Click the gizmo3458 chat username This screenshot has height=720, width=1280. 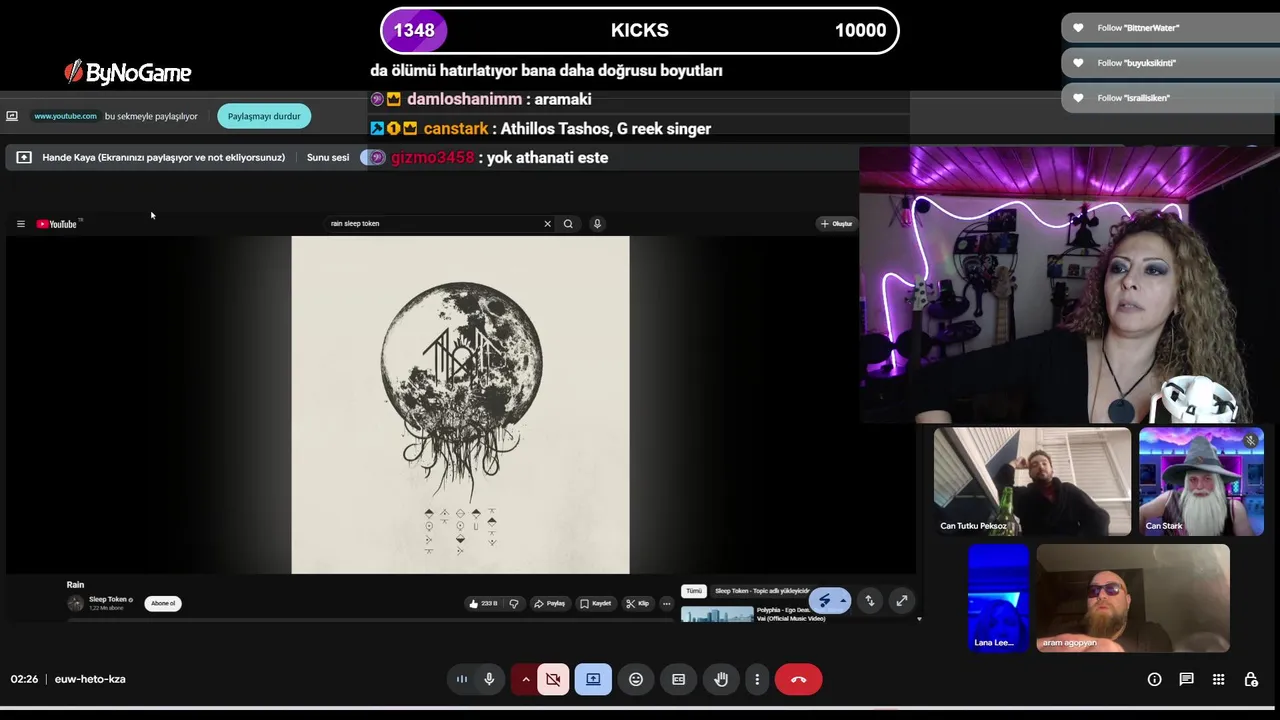432,157
